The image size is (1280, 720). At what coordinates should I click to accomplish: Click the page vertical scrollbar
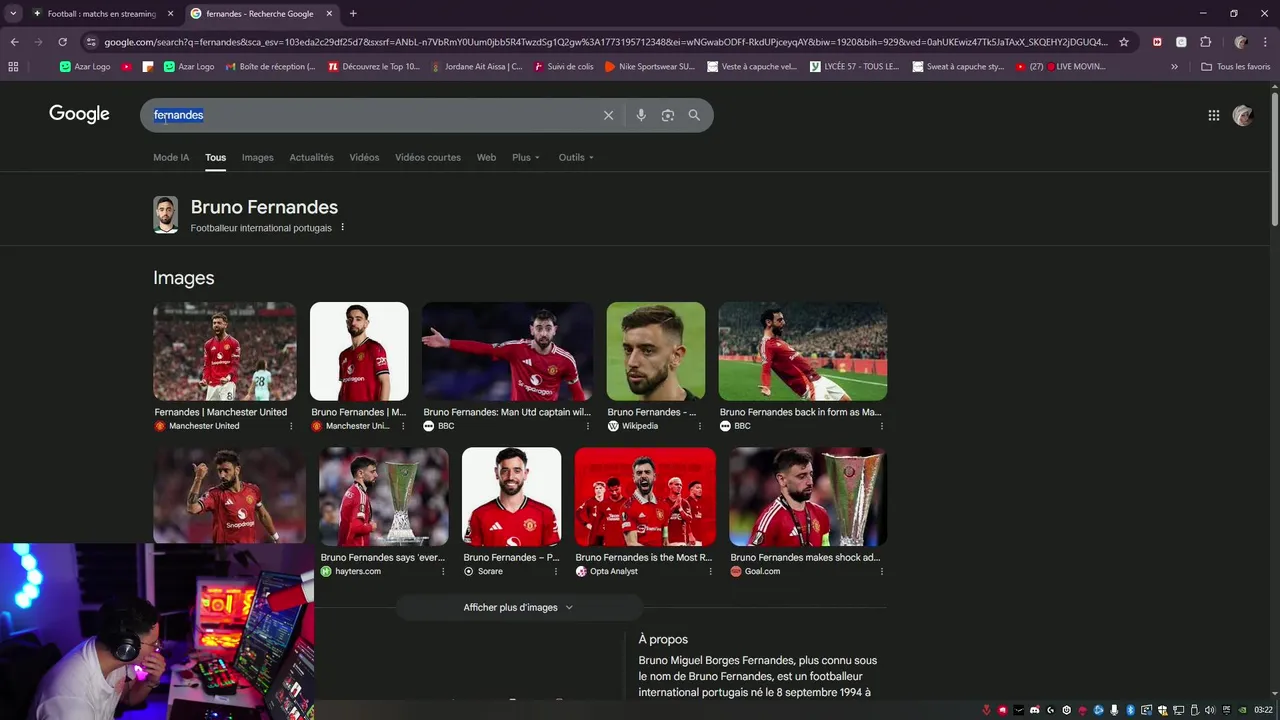[x=1274, y=157]
